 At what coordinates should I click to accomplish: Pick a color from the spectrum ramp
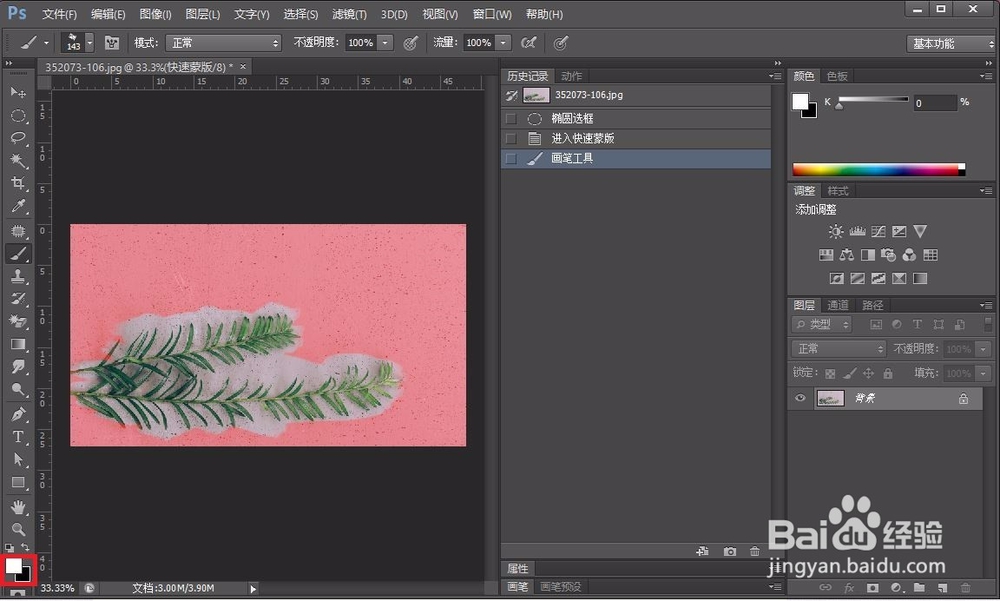click(878, 170)
